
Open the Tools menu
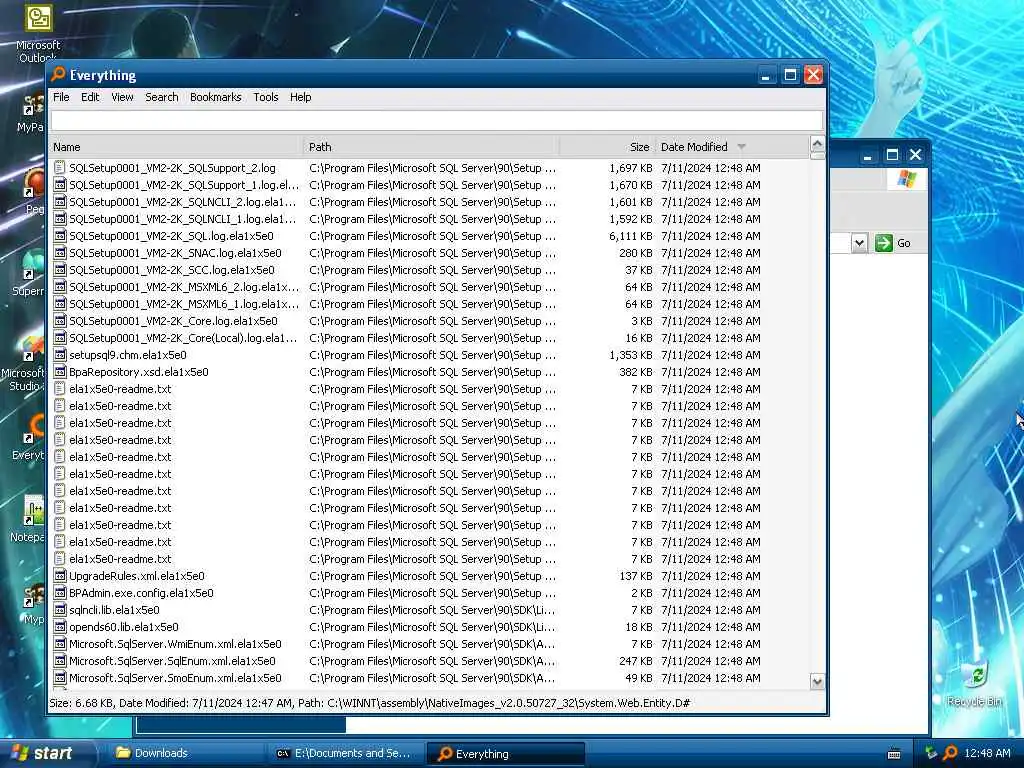click(266, 97)
